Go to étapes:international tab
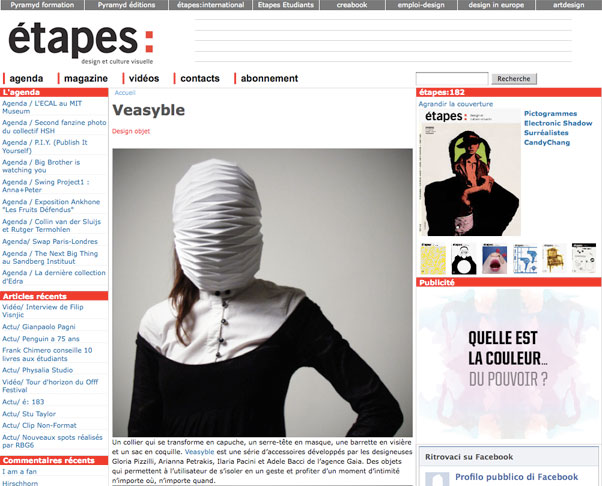The width and height of the screenshot is (602, 486). tap(210, 5)
